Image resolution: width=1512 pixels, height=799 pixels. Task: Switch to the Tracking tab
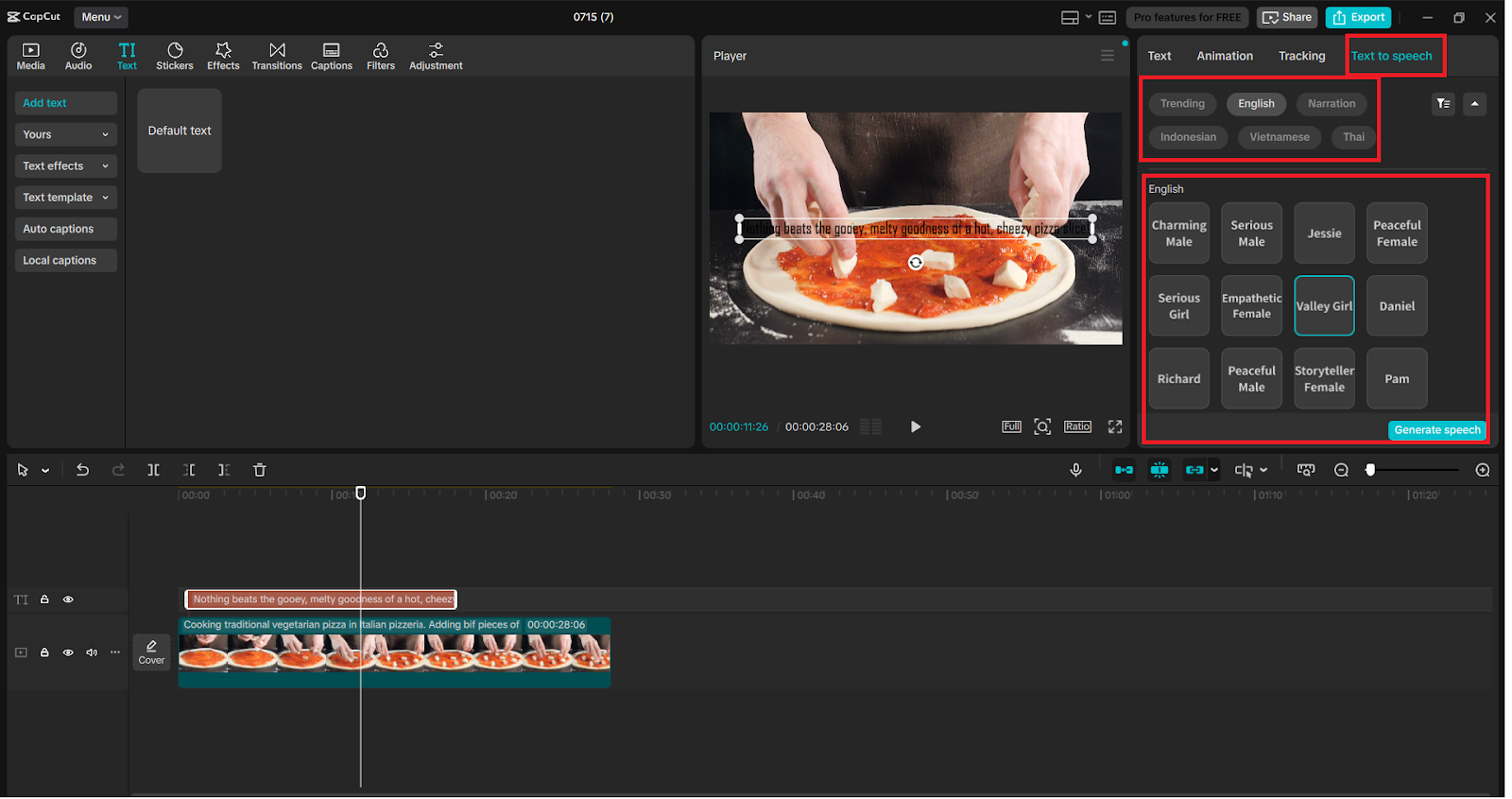[x=1301, y=56]
